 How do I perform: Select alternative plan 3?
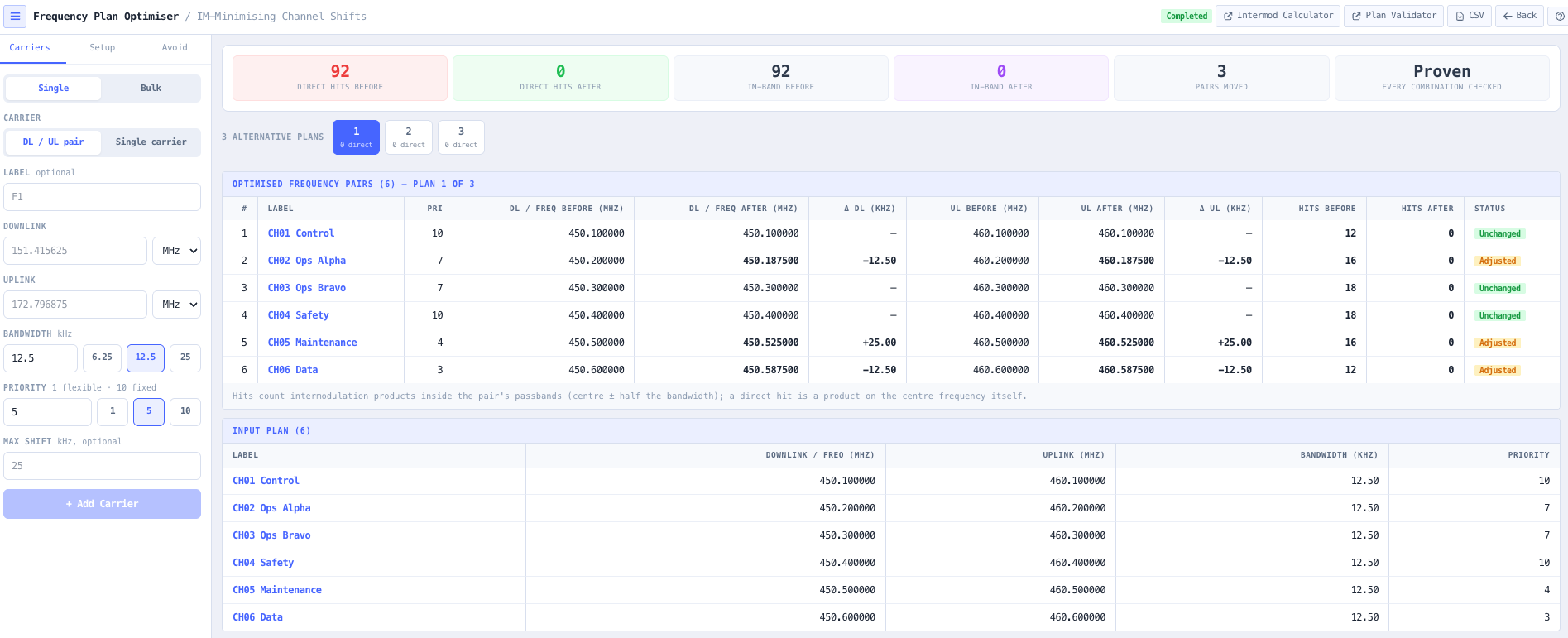tap(461, 137)
